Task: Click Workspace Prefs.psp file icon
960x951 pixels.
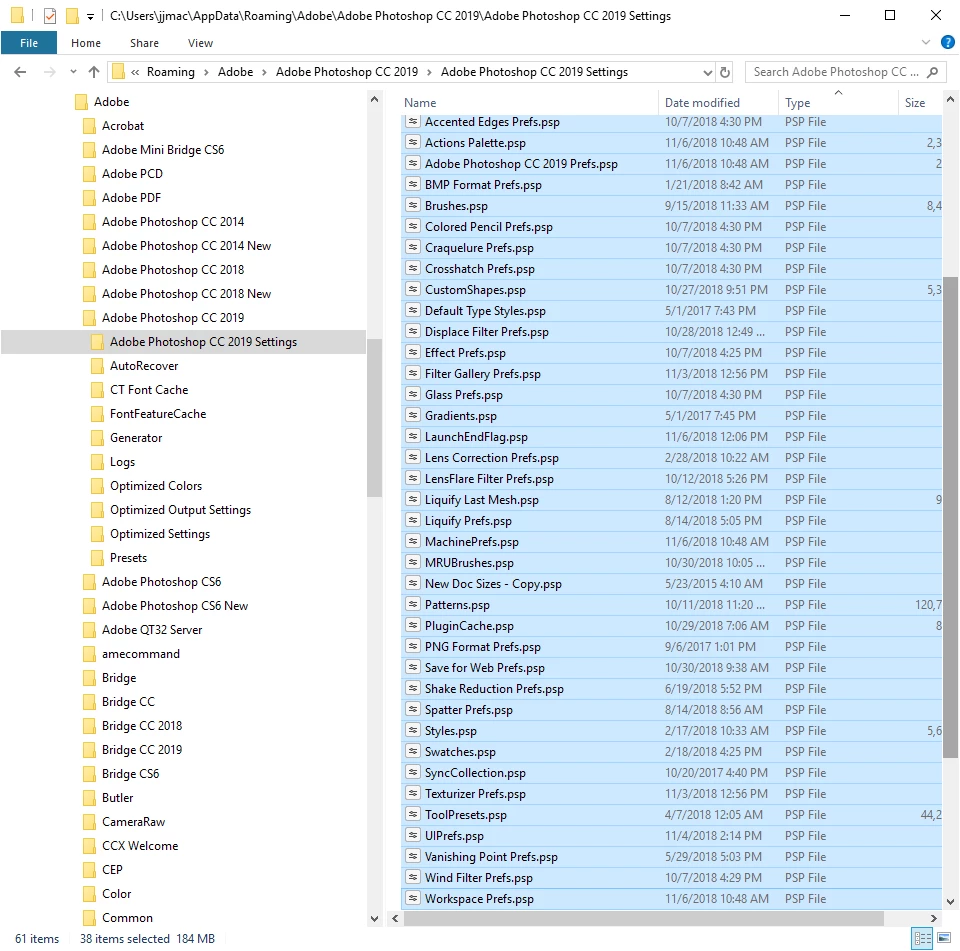Action: point(413,898)
